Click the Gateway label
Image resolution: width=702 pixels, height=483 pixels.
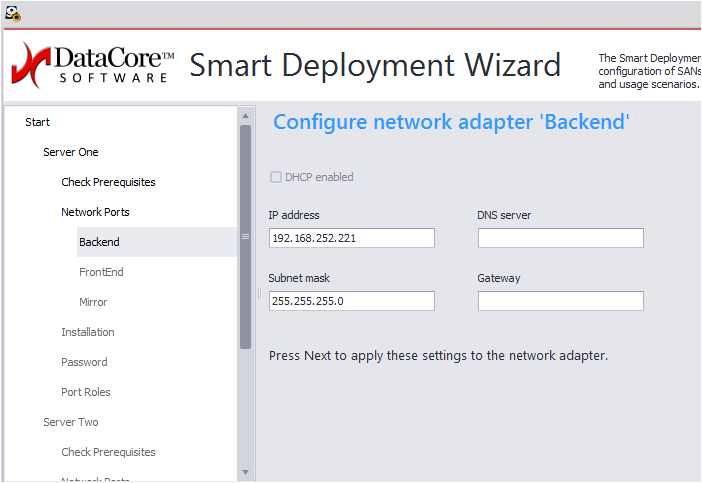coord(499,278)
